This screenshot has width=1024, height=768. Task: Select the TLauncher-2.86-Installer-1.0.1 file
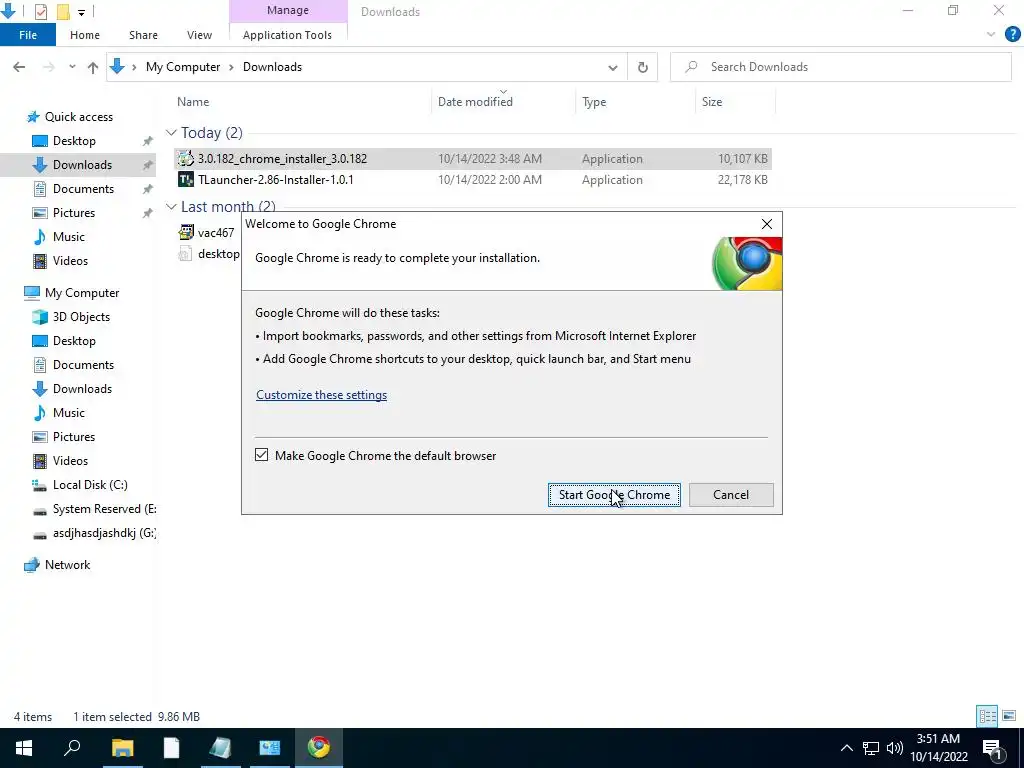[473, 180]
